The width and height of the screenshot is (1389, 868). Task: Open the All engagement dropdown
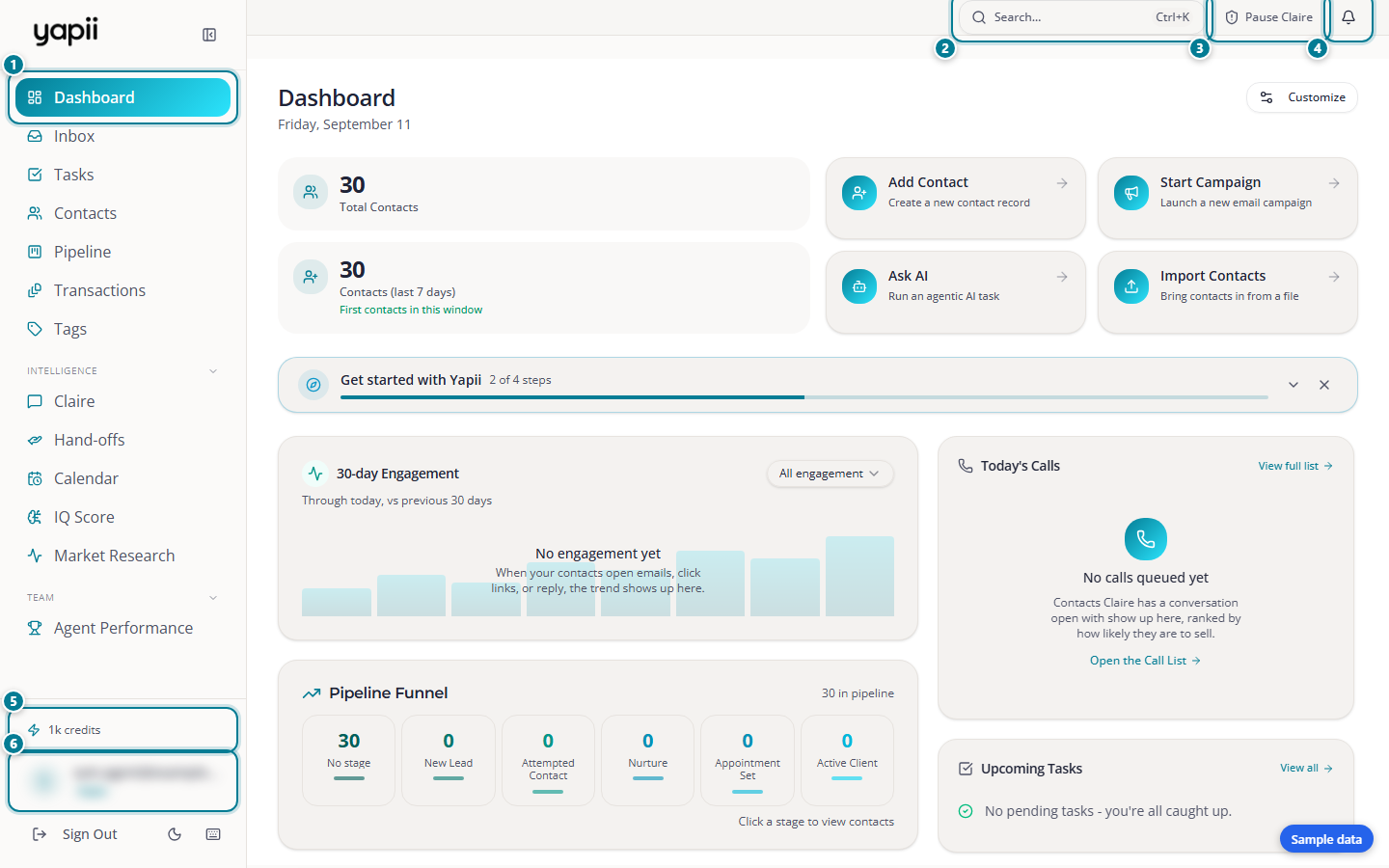(x=830, y=474)
